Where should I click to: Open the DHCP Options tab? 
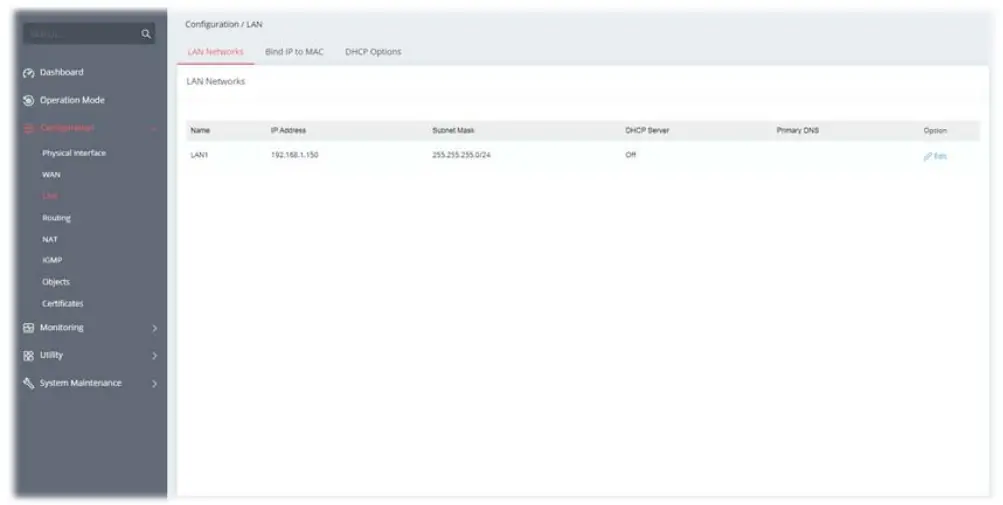tap(373, 52)
